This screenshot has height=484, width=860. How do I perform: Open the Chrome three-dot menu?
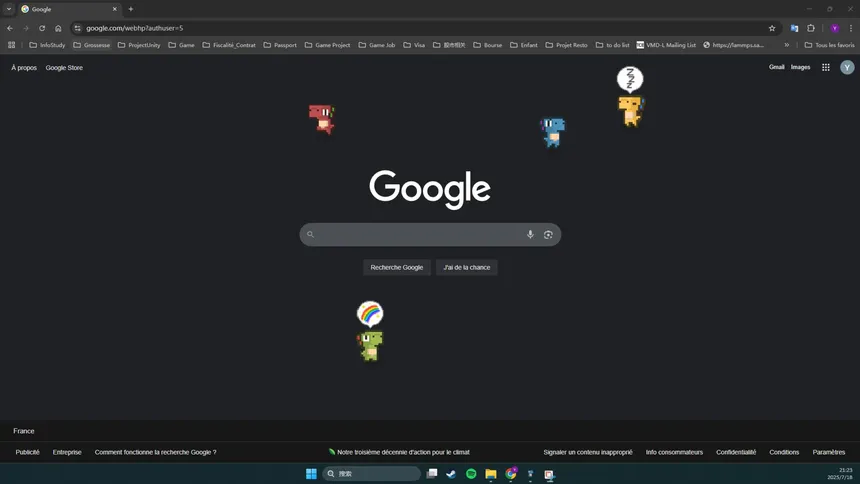851,28
